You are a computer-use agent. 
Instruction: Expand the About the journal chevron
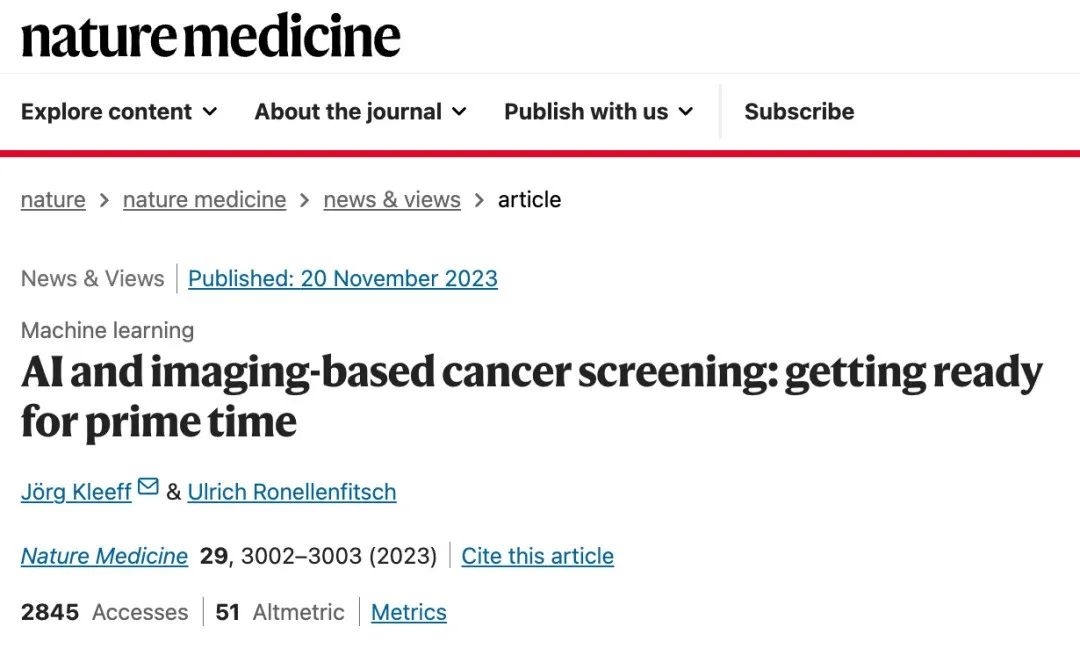[459, 112]
